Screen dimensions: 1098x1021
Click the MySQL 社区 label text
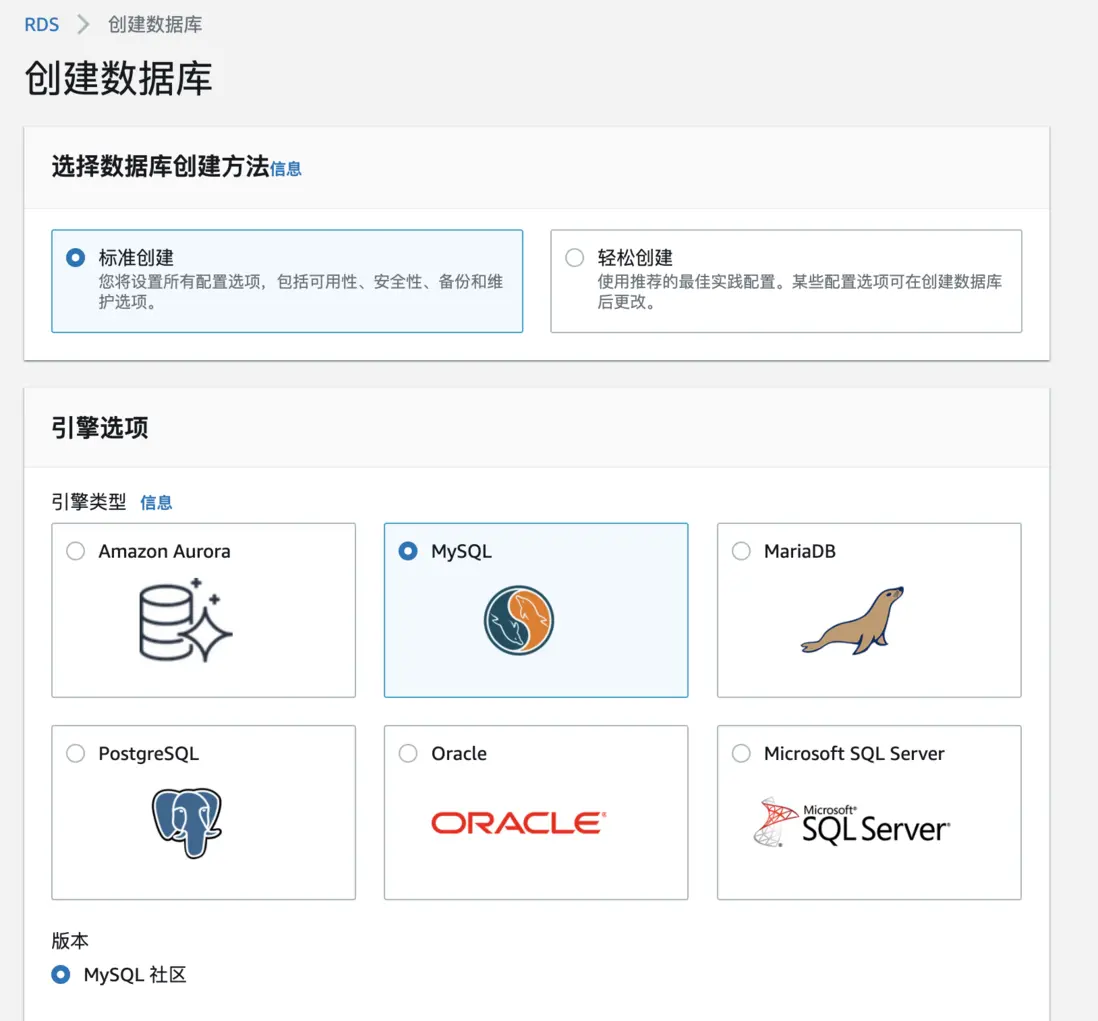[135, 975]
